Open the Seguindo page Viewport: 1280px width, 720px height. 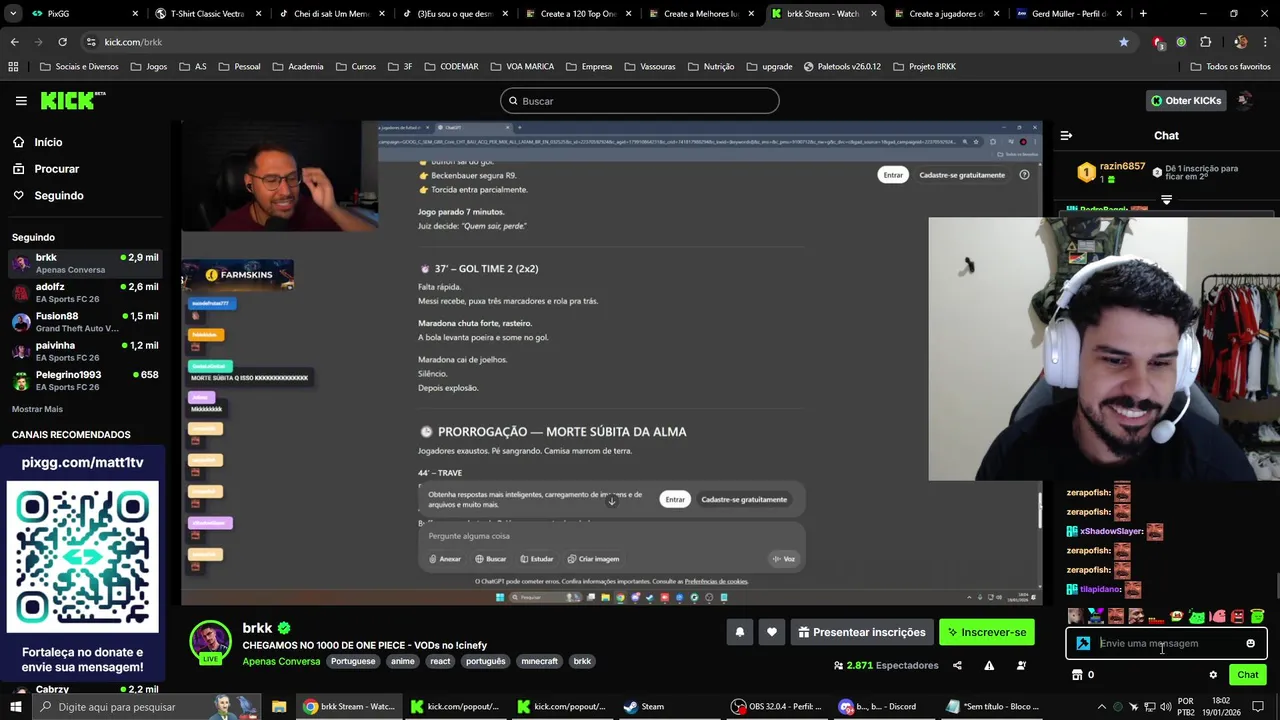[x=48, y=196]
